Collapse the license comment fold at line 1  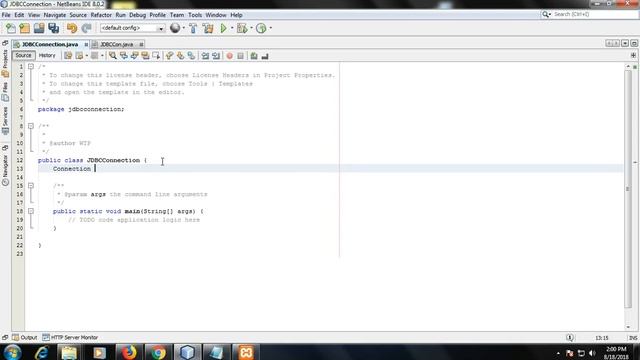pos(31,67)
